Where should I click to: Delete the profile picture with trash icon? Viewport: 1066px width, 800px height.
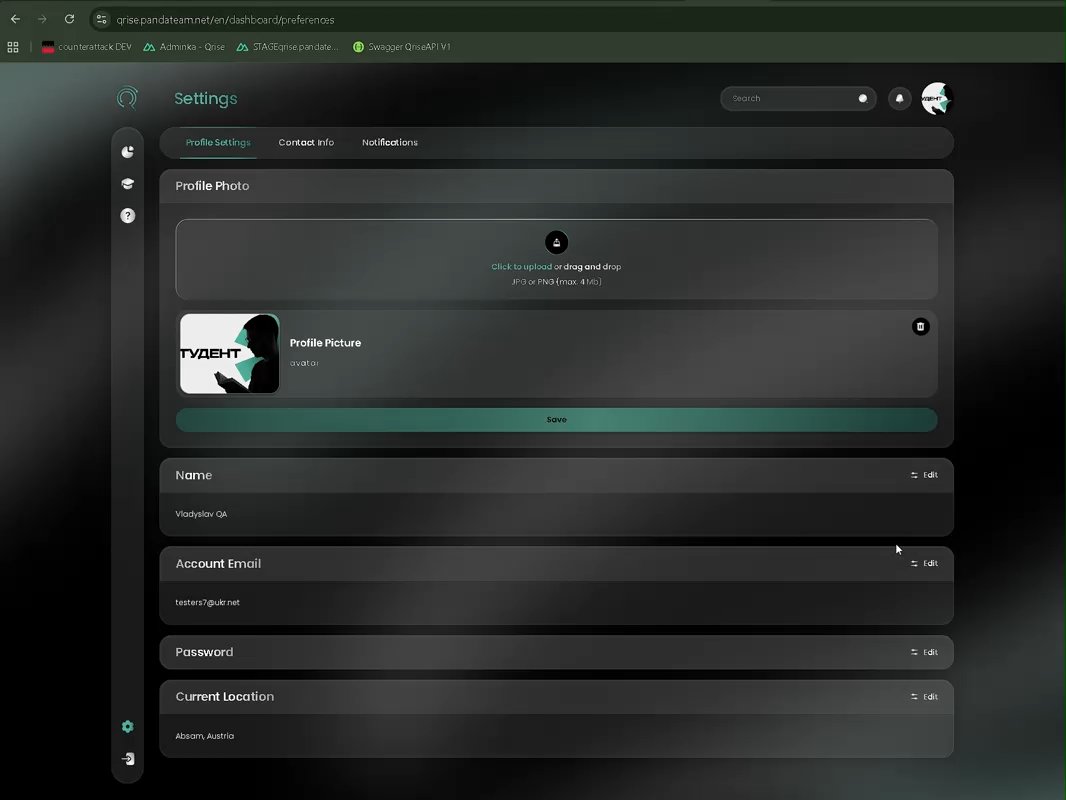coord(921,327)
